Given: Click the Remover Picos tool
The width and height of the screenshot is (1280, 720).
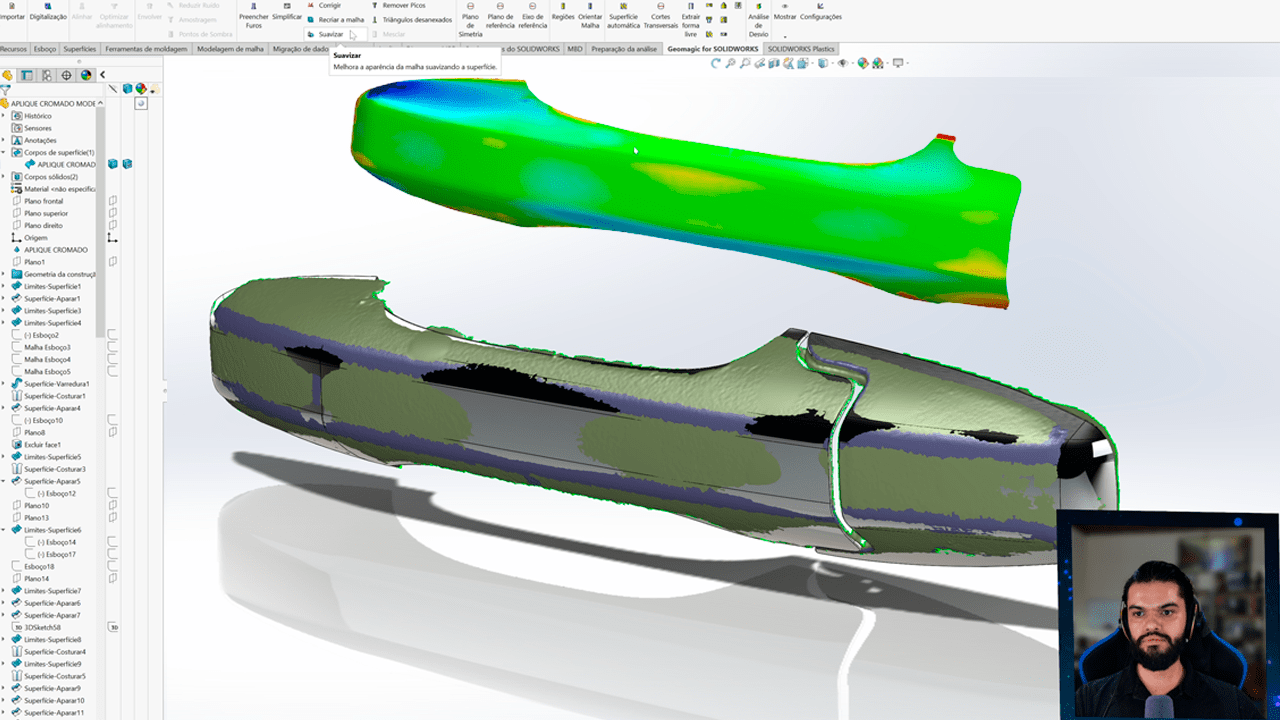Looking at the screenshot, I should (403, 5).
